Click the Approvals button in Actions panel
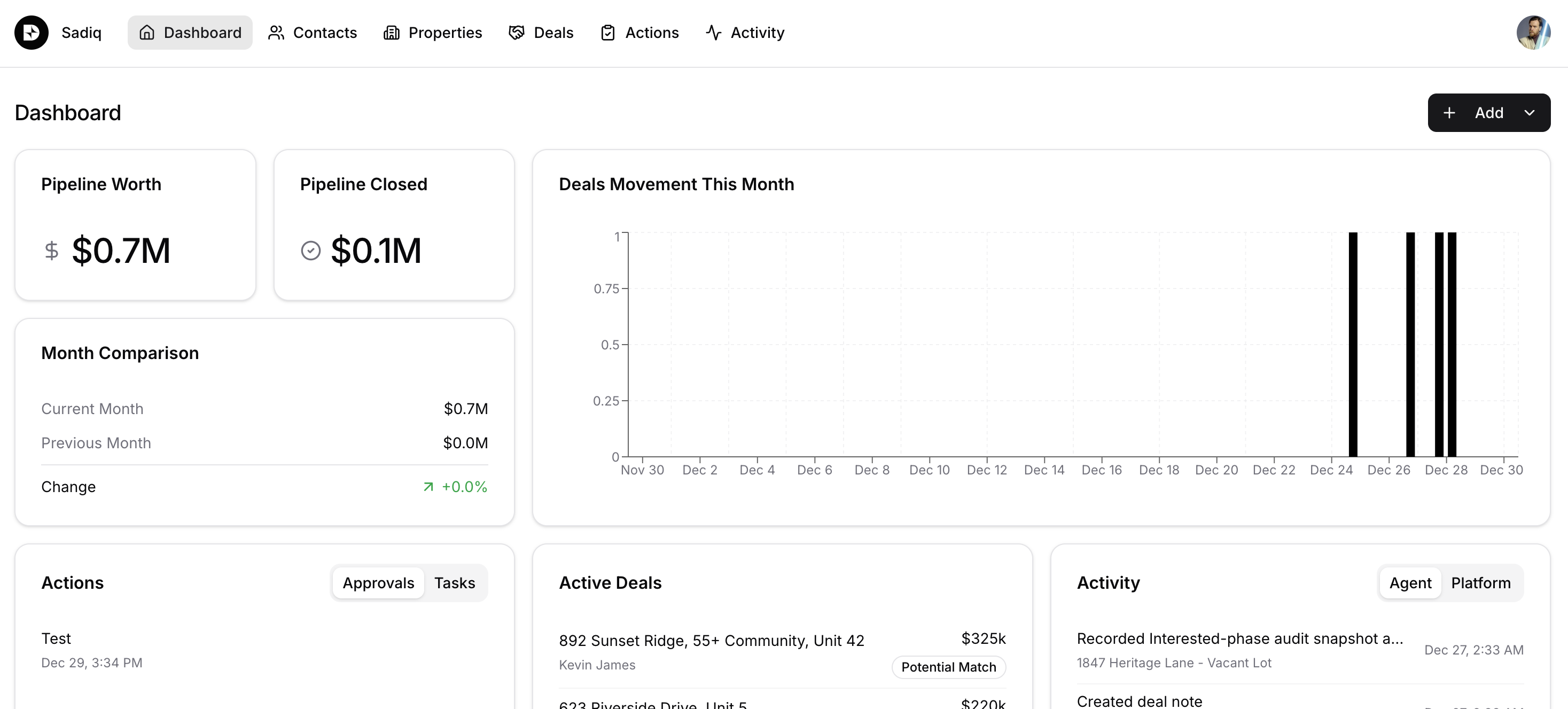The height and width of the screenshot is (709, 1568). pyautogui.click(x=377, y=582)
